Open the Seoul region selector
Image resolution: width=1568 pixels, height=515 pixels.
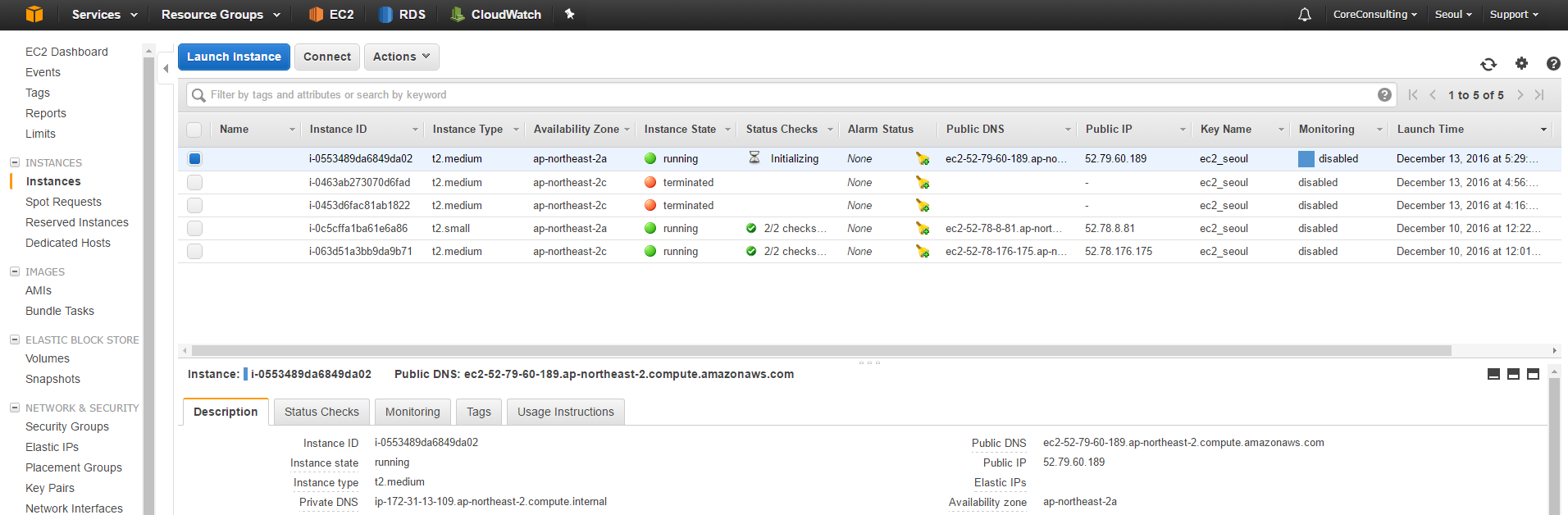(1453, 14)
